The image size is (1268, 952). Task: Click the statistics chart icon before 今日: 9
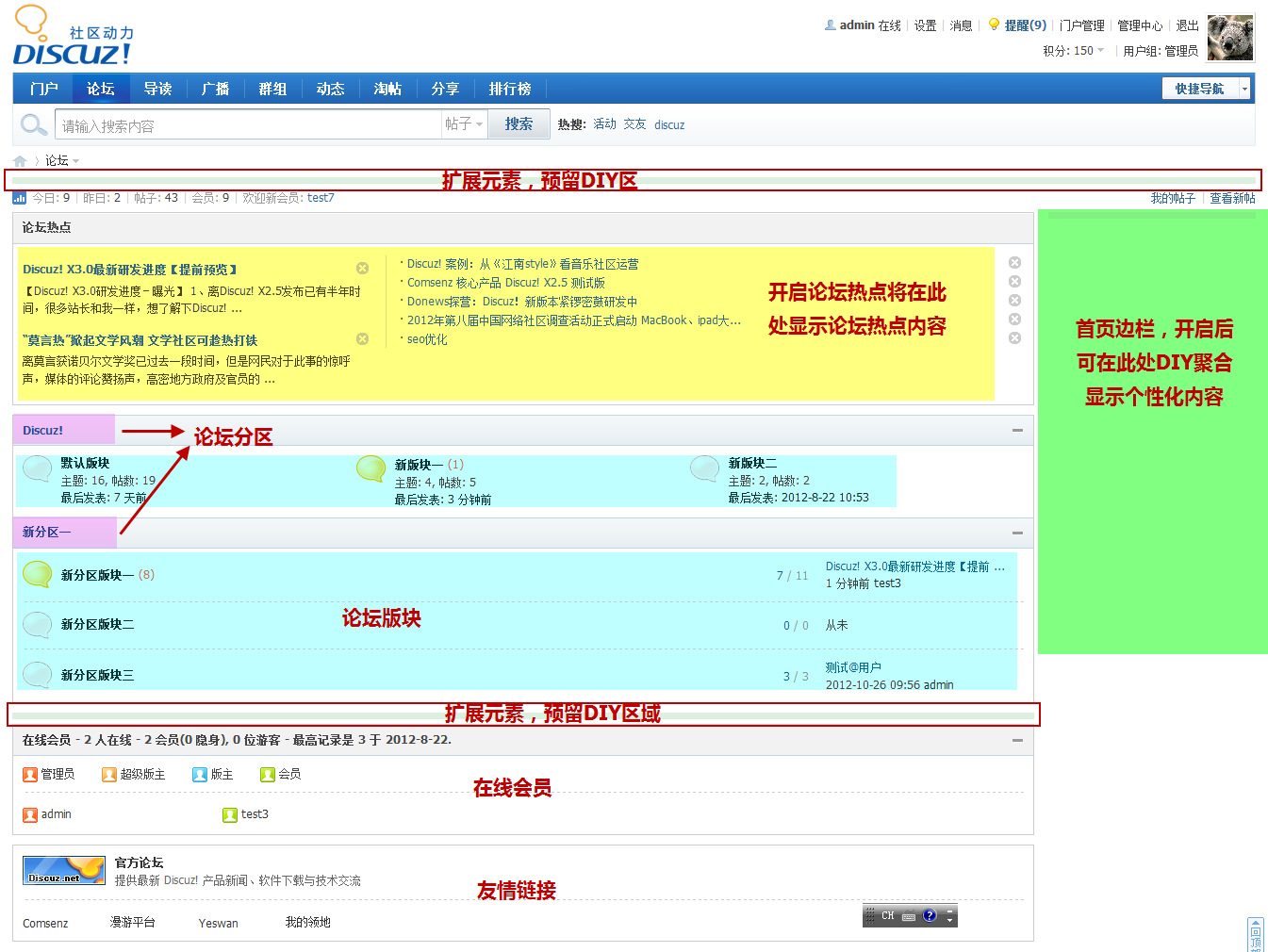[x=18, y=198]
